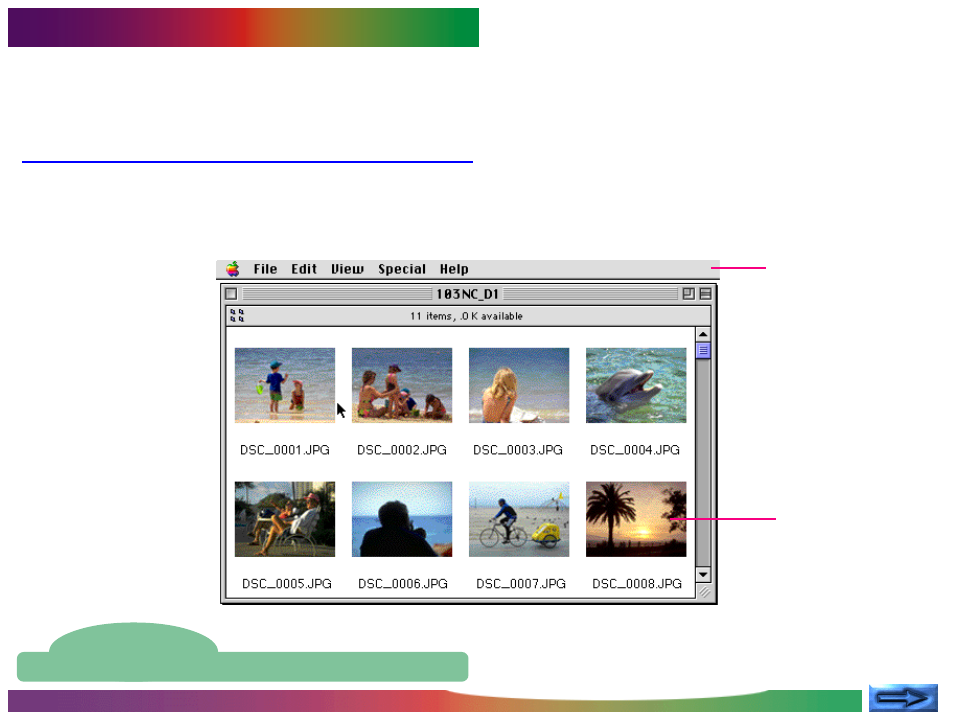Click the scroll up arrow

[703, 334]
